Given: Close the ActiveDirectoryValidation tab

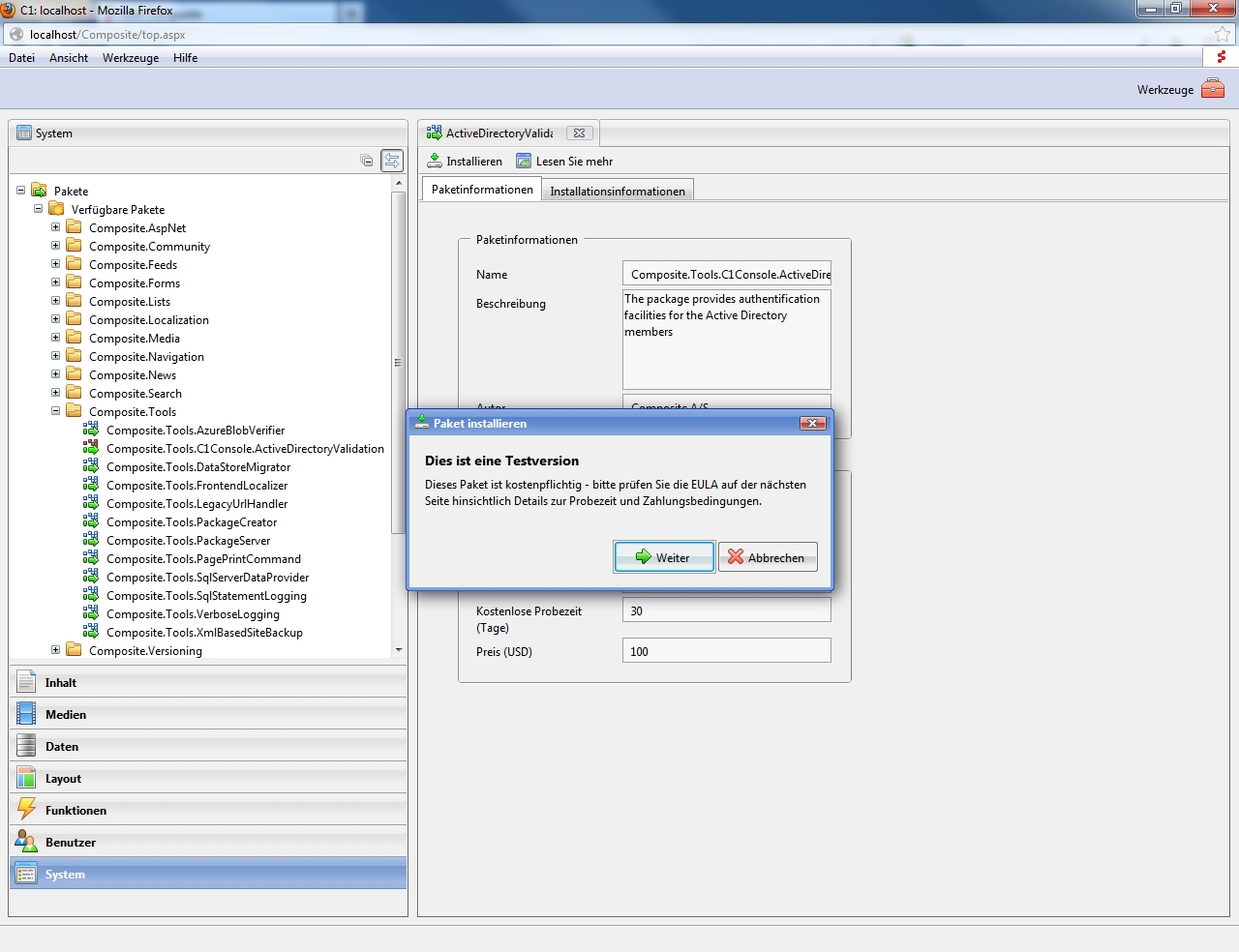Looking at the screenshot, I should (x=579, y=134).
